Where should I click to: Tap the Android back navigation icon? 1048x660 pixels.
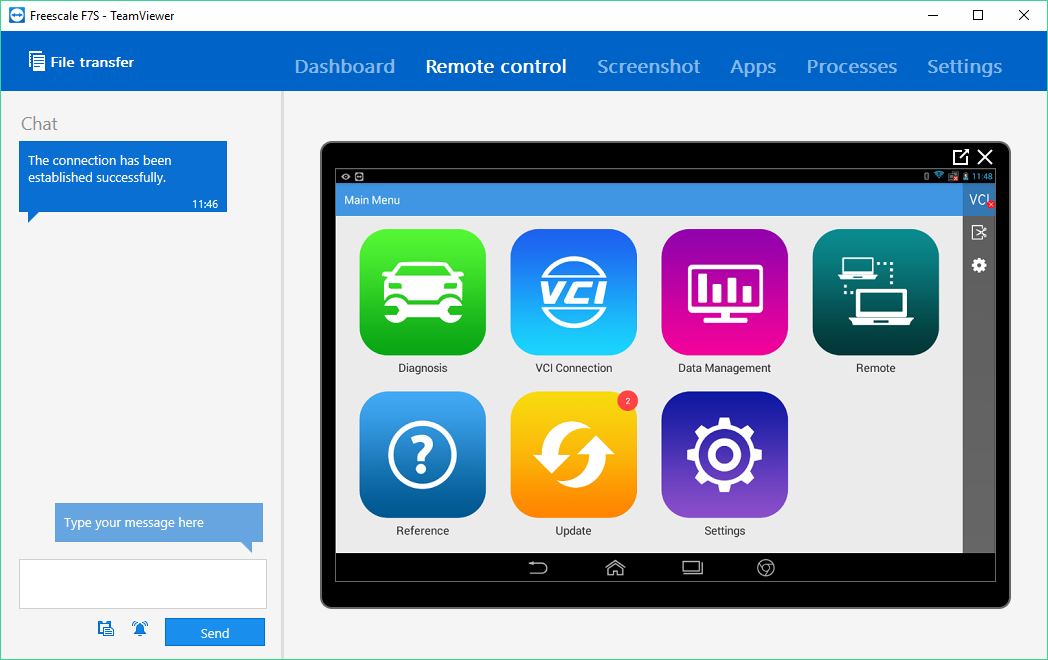538,568
